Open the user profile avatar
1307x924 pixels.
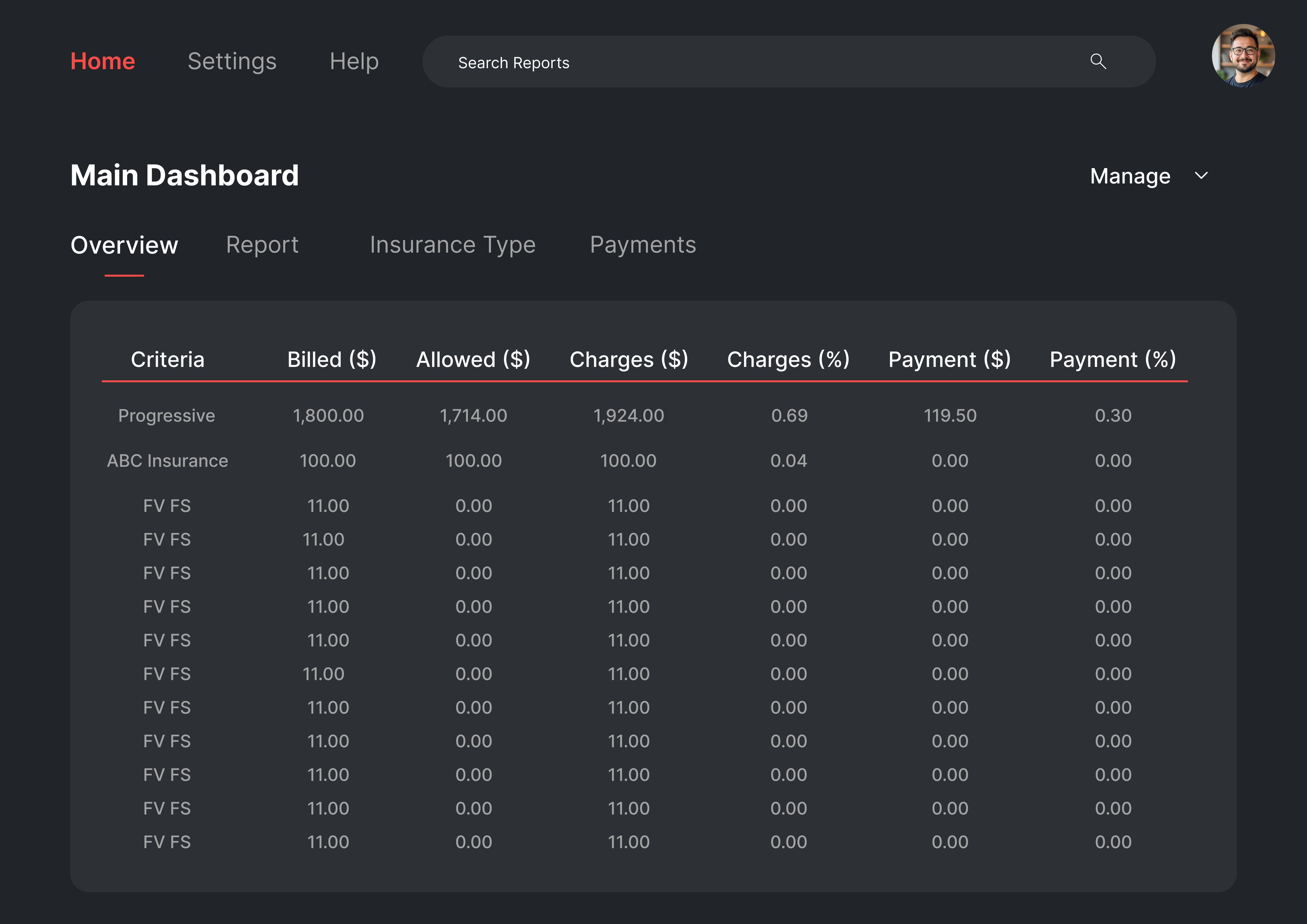(1243, 56)
